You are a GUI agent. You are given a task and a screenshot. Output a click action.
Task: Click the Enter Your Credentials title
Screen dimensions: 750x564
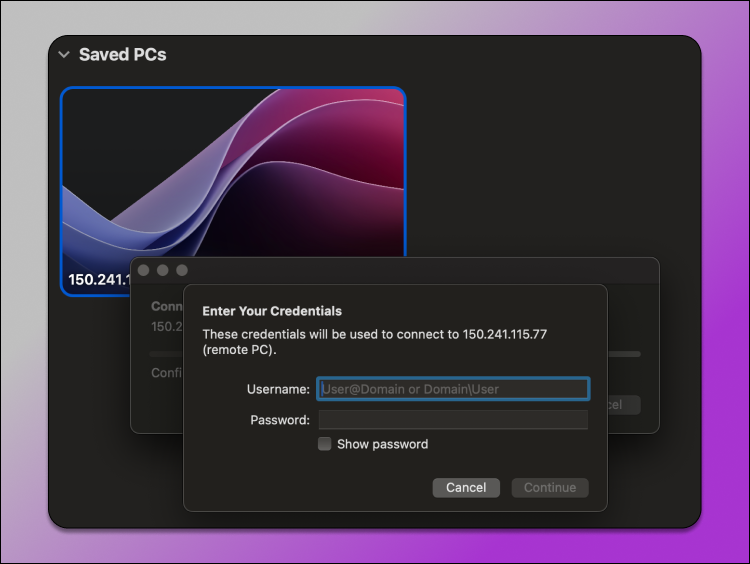point(272,311)
